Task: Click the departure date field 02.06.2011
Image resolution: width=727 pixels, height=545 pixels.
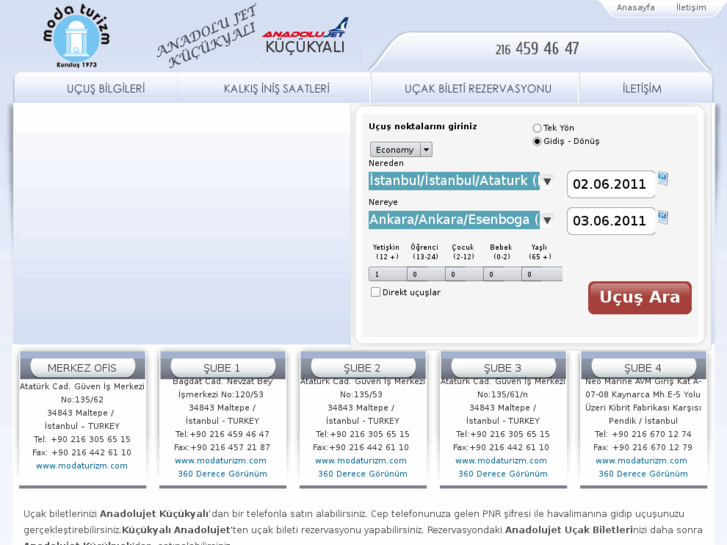Action: [611, 184]
